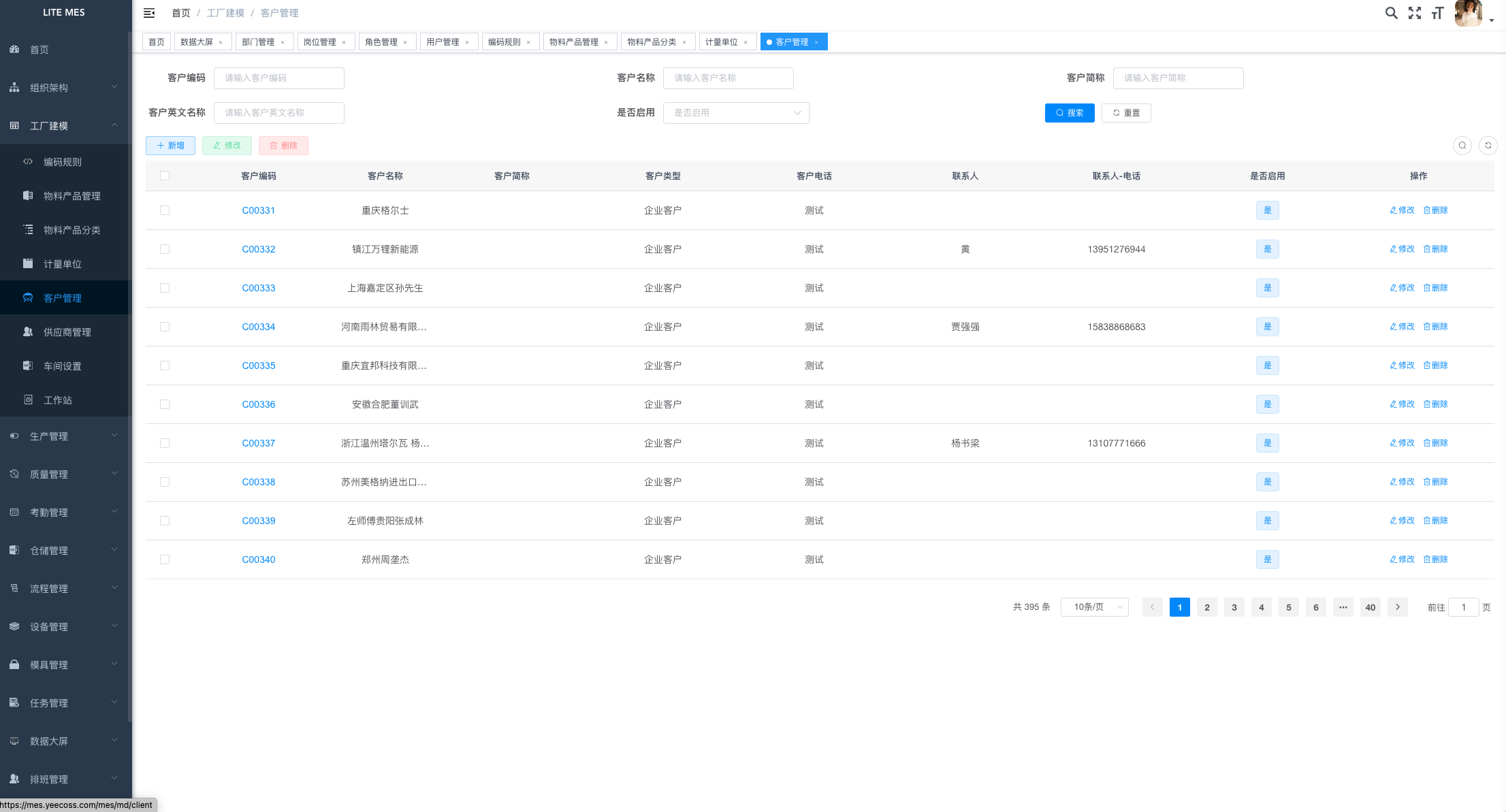Toggle fullscreen with the expand icon

pos(1415,13)
